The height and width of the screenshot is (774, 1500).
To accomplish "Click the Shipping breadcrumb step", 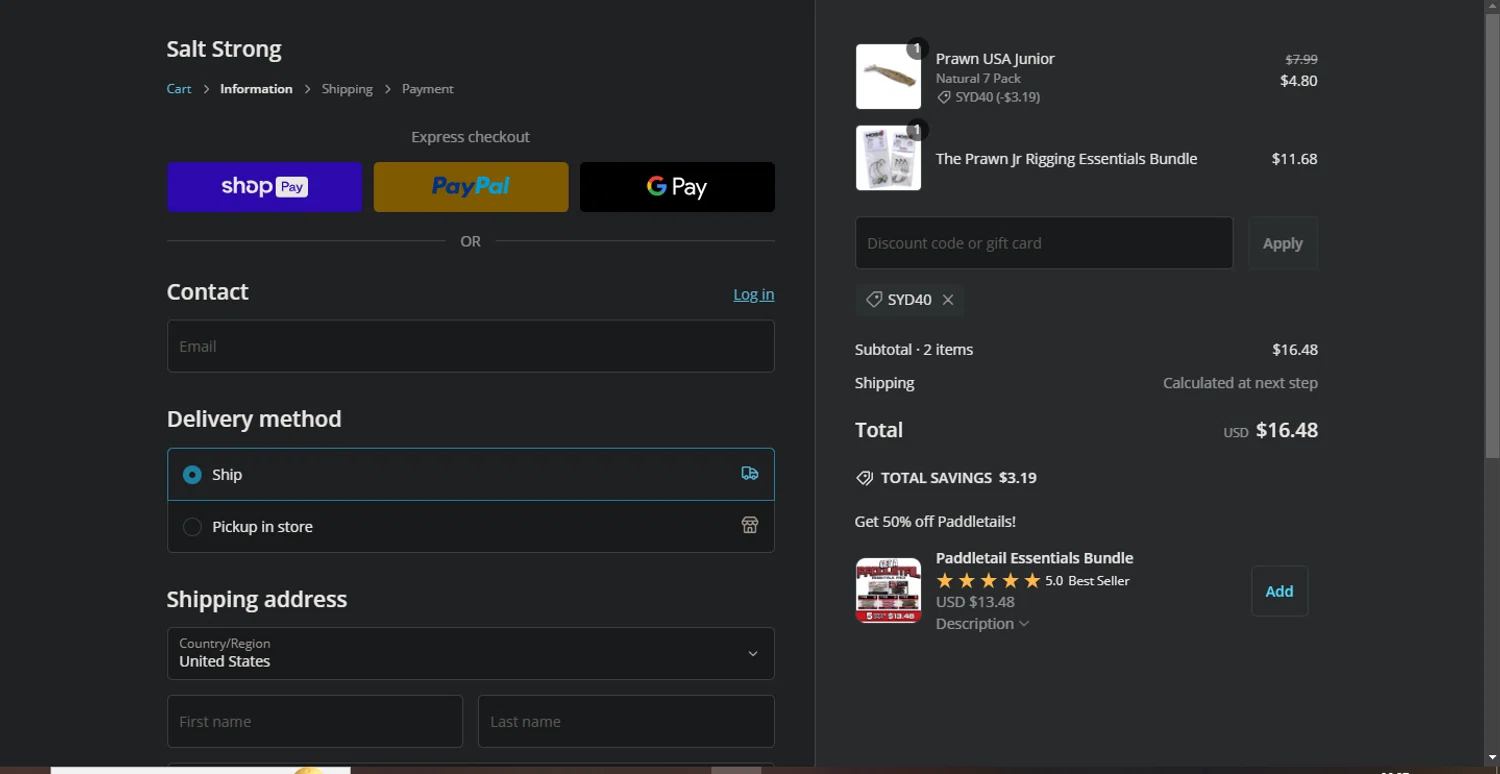I will pos(347,89).
